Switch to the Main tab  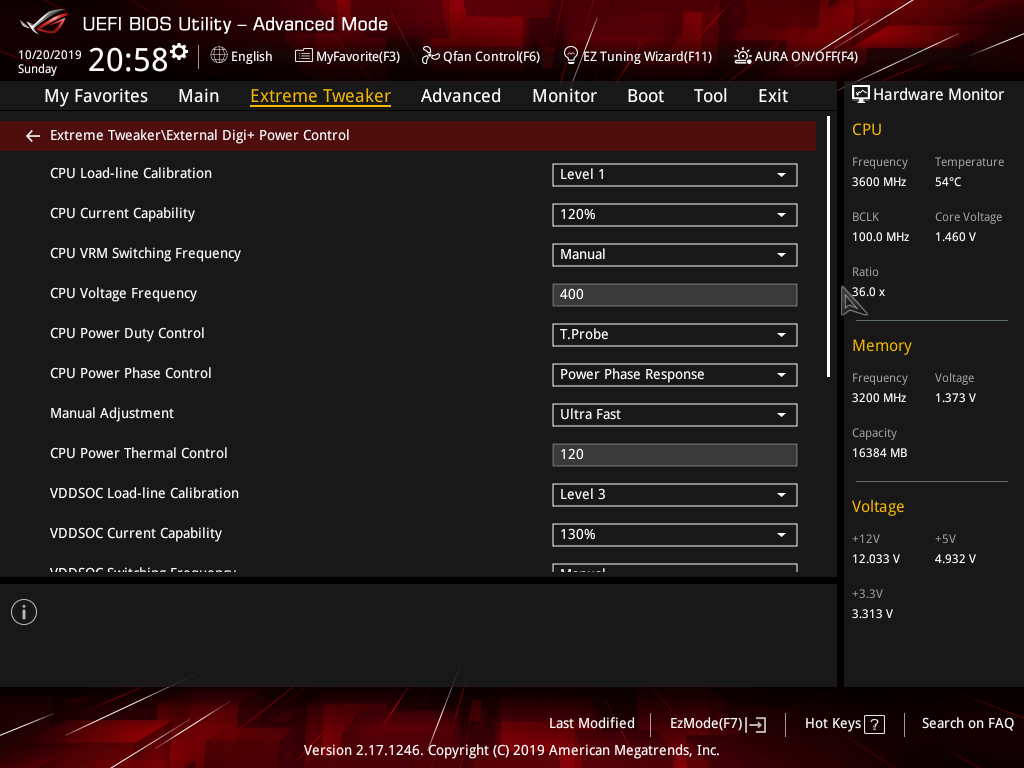199,96
